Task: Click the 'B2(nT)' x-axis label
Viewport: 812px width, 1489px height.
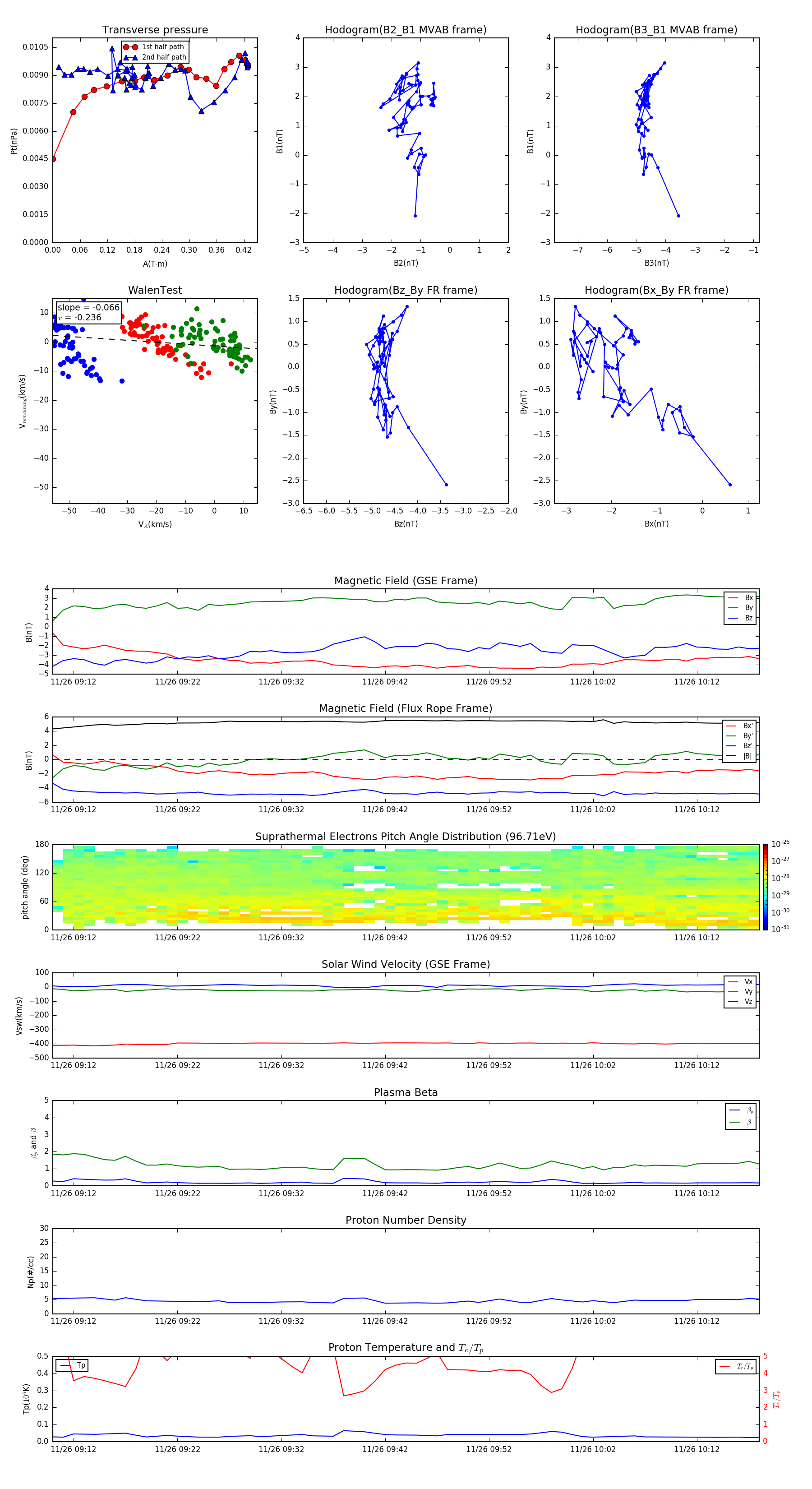Action: [406, 263]
